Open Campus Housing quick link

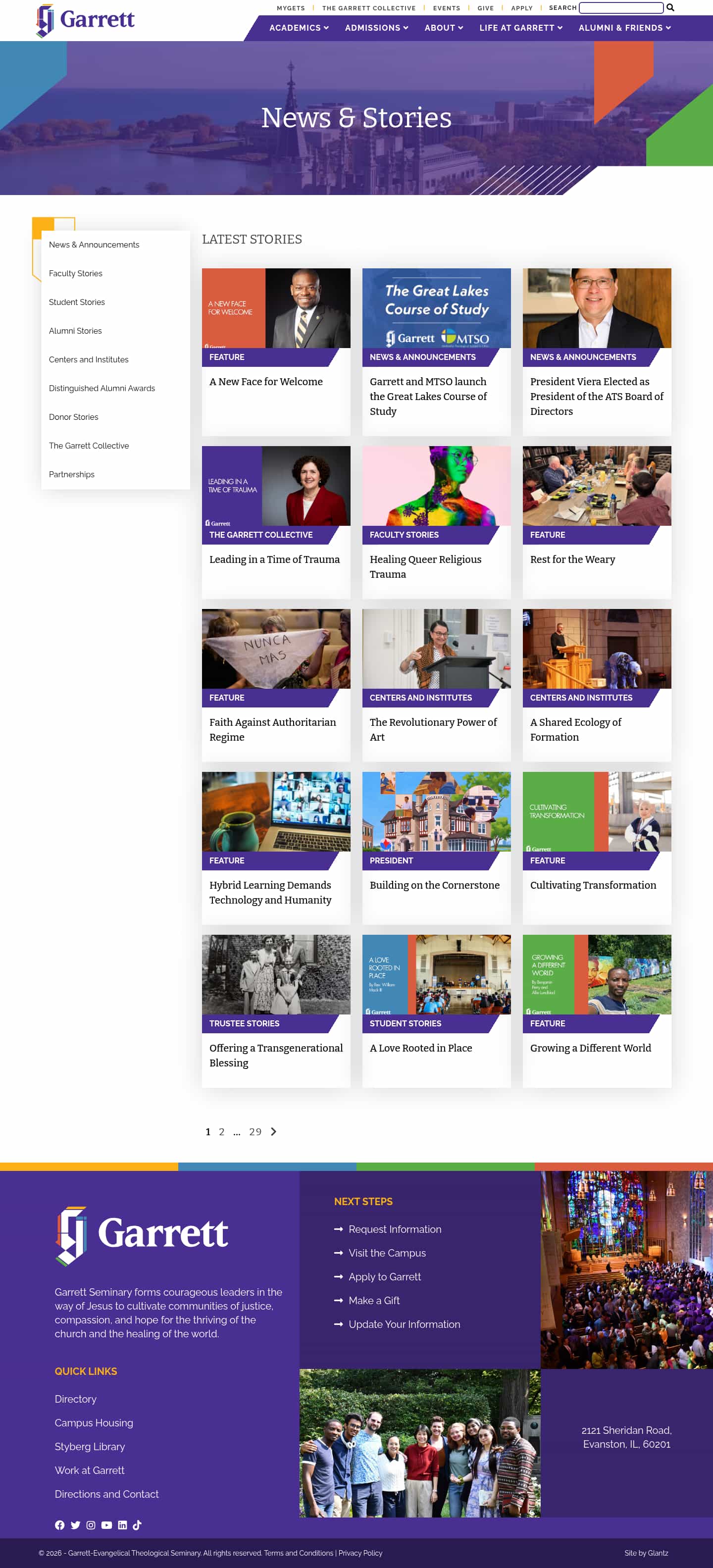(x=94, y=1422)
